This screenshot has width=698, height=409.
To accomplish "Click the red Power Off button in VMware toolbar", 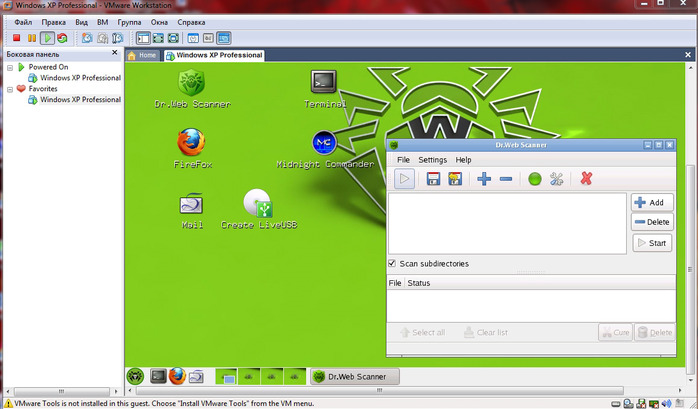I will [16, 38].
